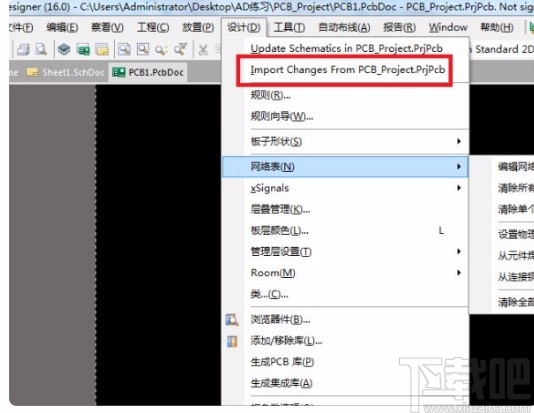Click the yellow schematic sheet toolbar icon
534x413 pixels.
[102, 50]
